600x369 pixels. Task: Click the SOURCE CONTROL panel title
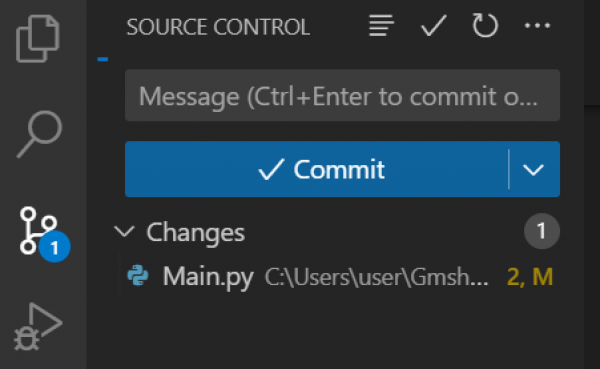(x=218, y=27)
